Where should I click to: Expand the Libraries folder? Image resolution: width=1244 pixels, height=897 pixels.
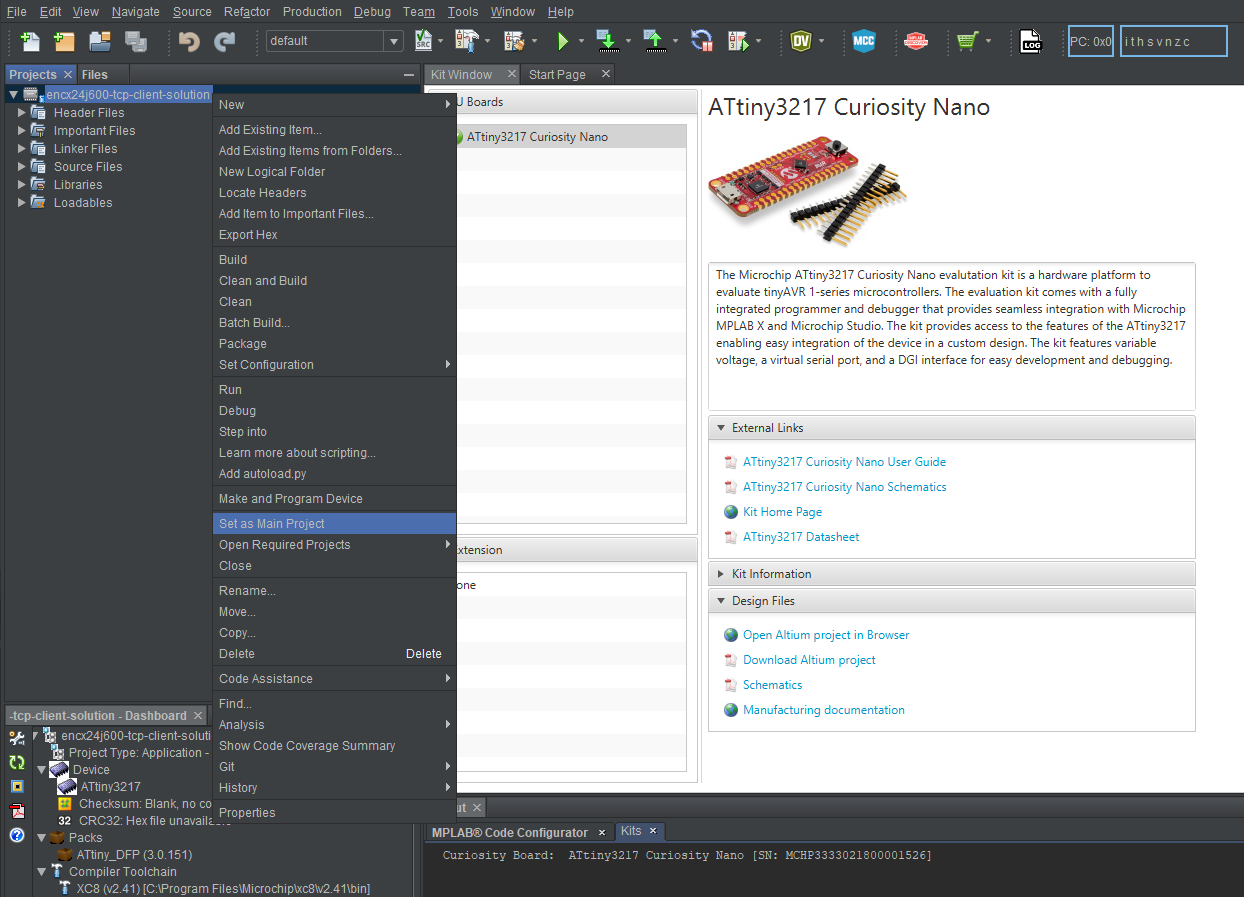[22, 185]
